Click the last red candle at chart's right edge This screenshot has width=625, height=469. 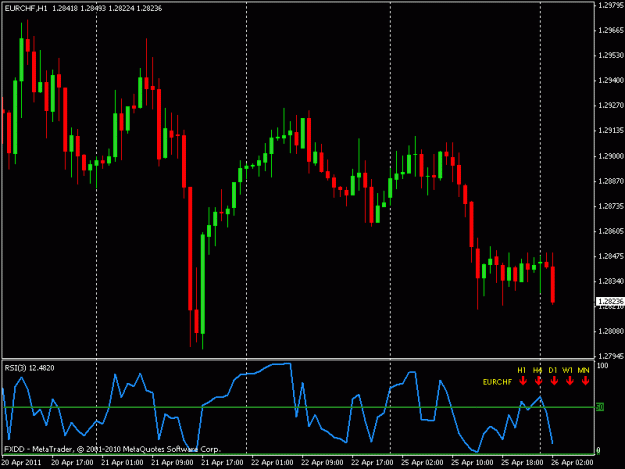(553, 284)
